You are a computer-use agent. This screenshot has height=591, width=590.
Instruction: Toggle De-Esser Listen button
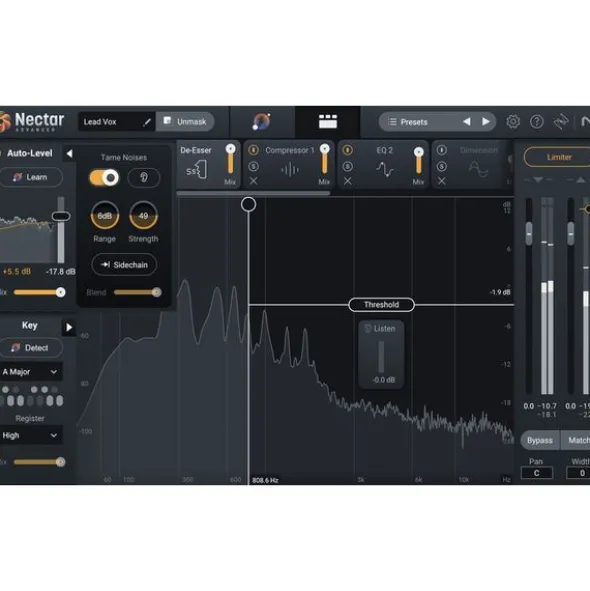point(381,329)
